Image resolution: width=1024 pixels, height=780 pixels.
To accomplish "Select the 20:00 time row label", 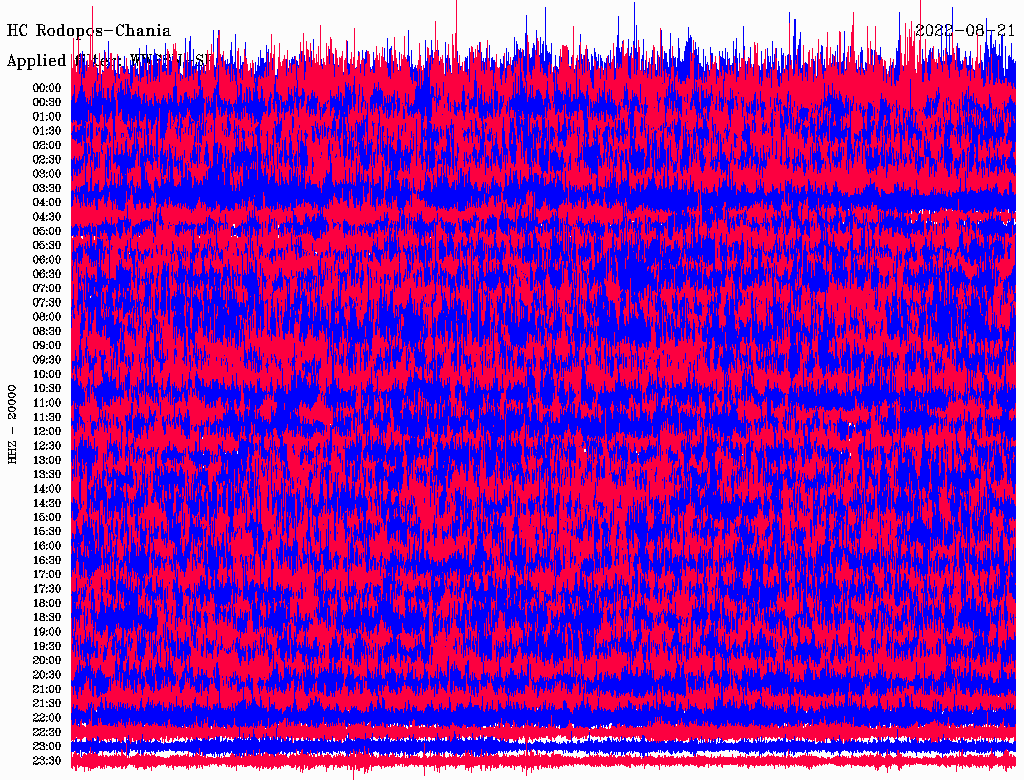I will [x=47, y=661].
